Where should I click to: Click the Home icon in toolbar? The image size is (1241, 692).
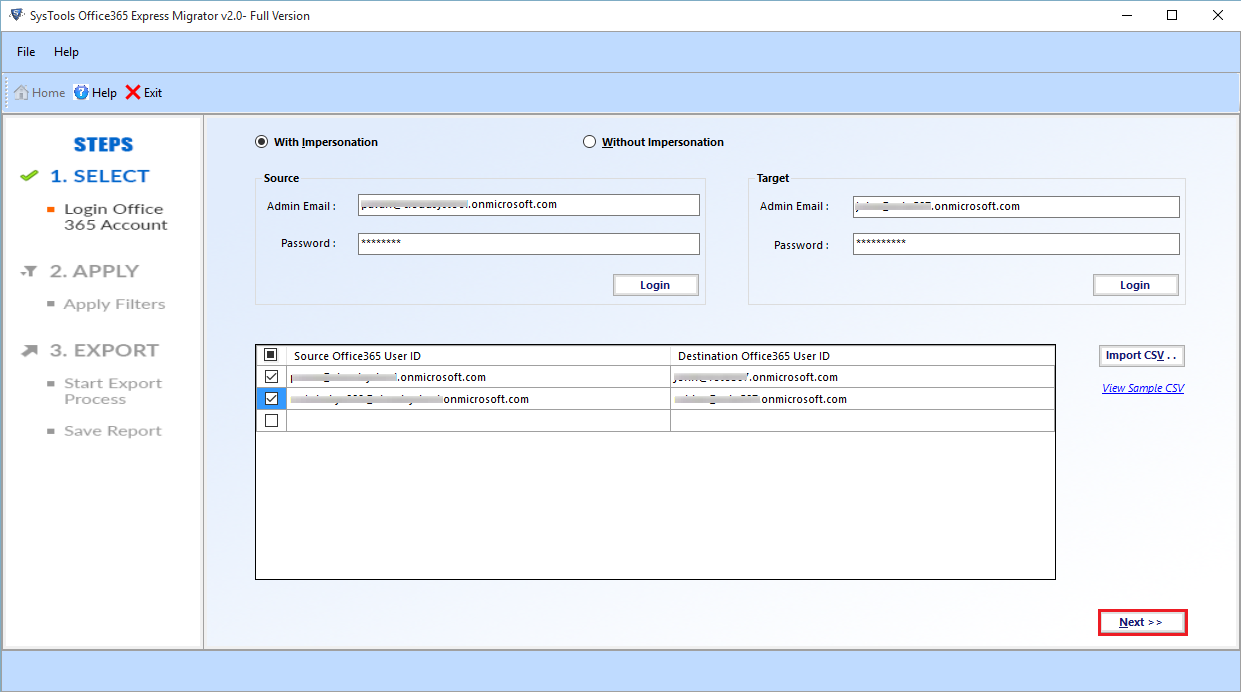pyautogui.click(x=21, y=92)
